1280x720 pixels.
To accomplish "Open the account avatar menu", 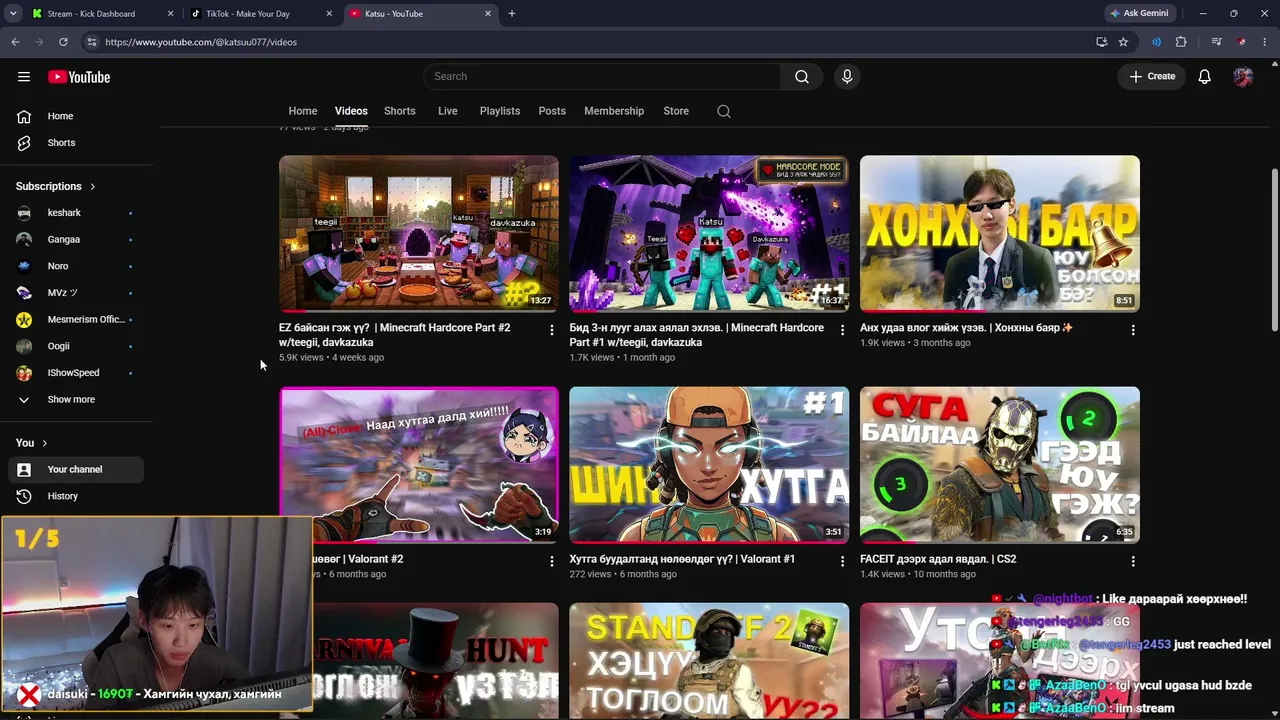I will 1243,76.
